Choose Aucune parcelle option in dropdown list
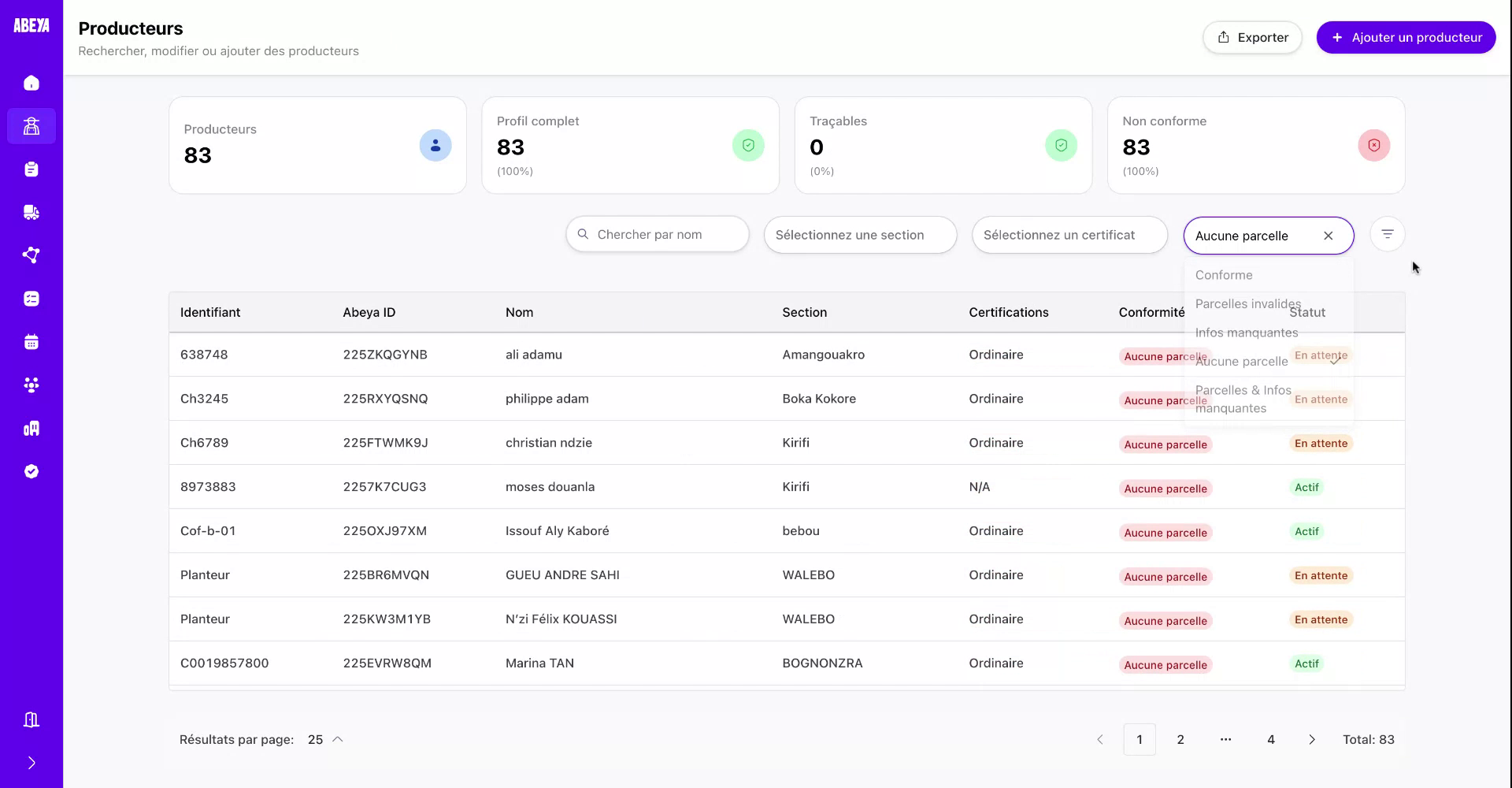Viewport: 1512px width, 788px height. [1269, 362]
